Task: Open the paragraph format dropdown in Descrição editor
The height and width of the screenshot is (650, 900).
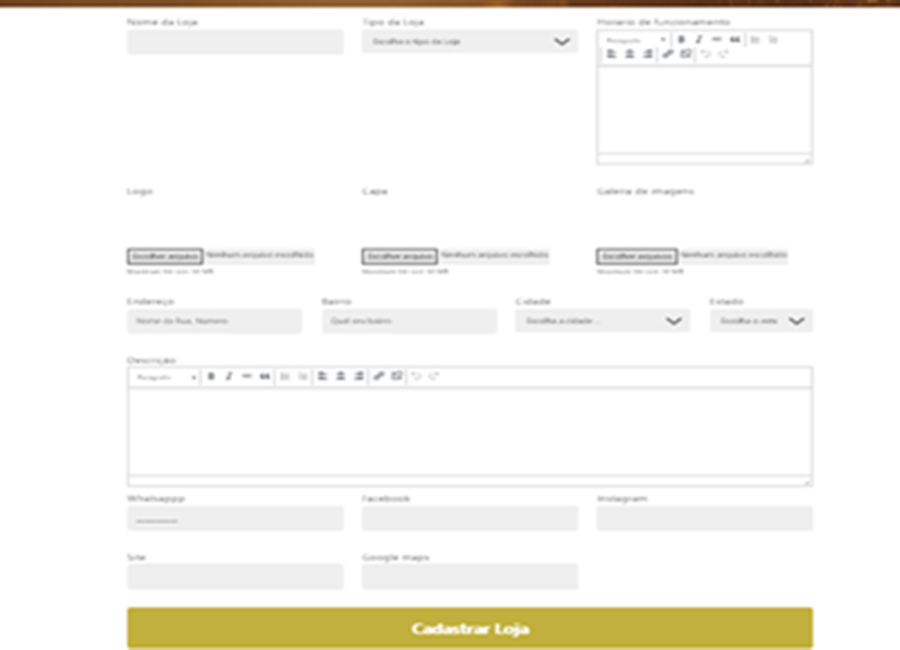Action: tap(165, 377)
